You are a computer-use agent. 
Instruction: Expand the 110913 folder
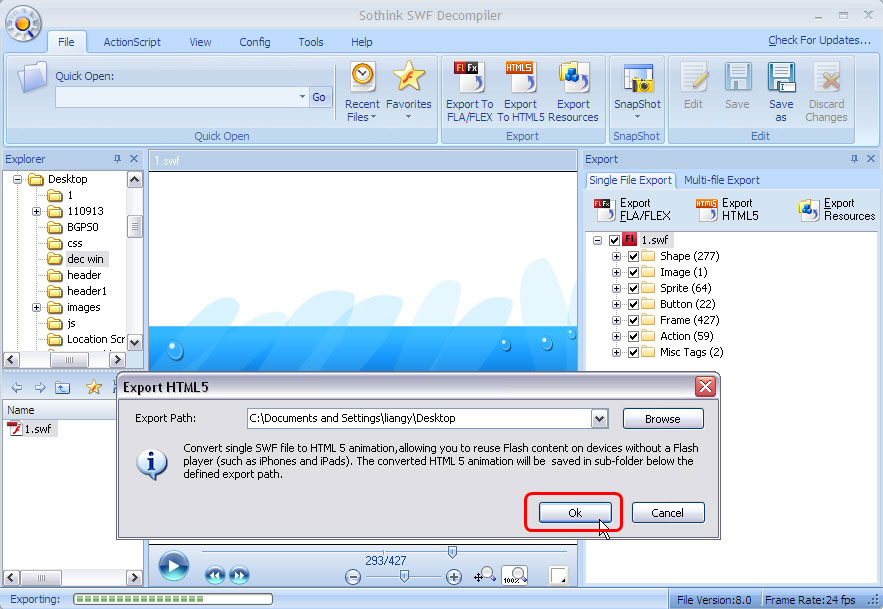click(x=37, y=212)
